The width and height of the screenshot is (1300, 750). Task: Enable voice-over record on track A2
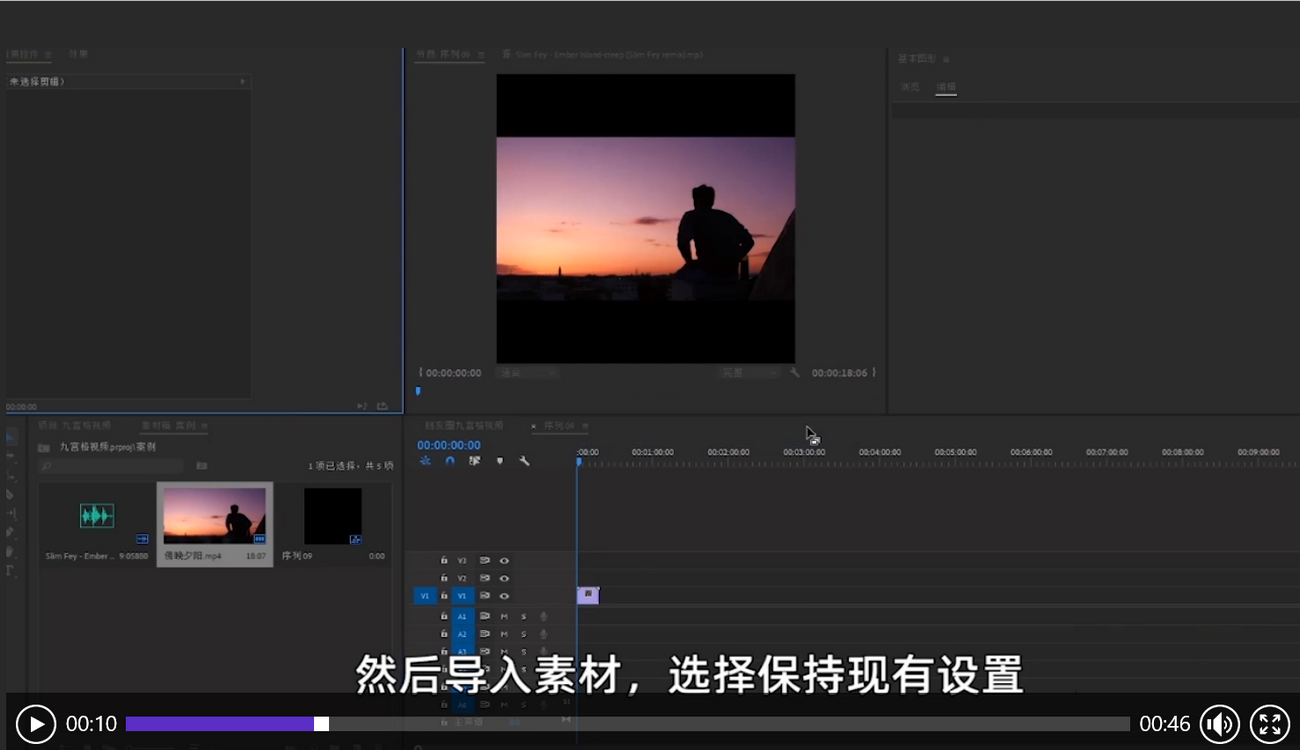544,634
